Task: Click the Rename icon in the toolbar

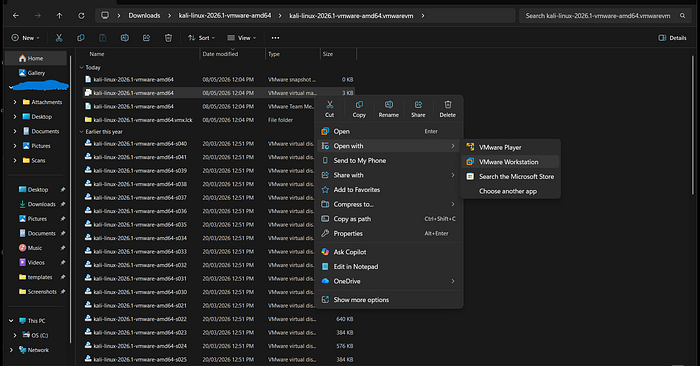Action: coord(125,38)
